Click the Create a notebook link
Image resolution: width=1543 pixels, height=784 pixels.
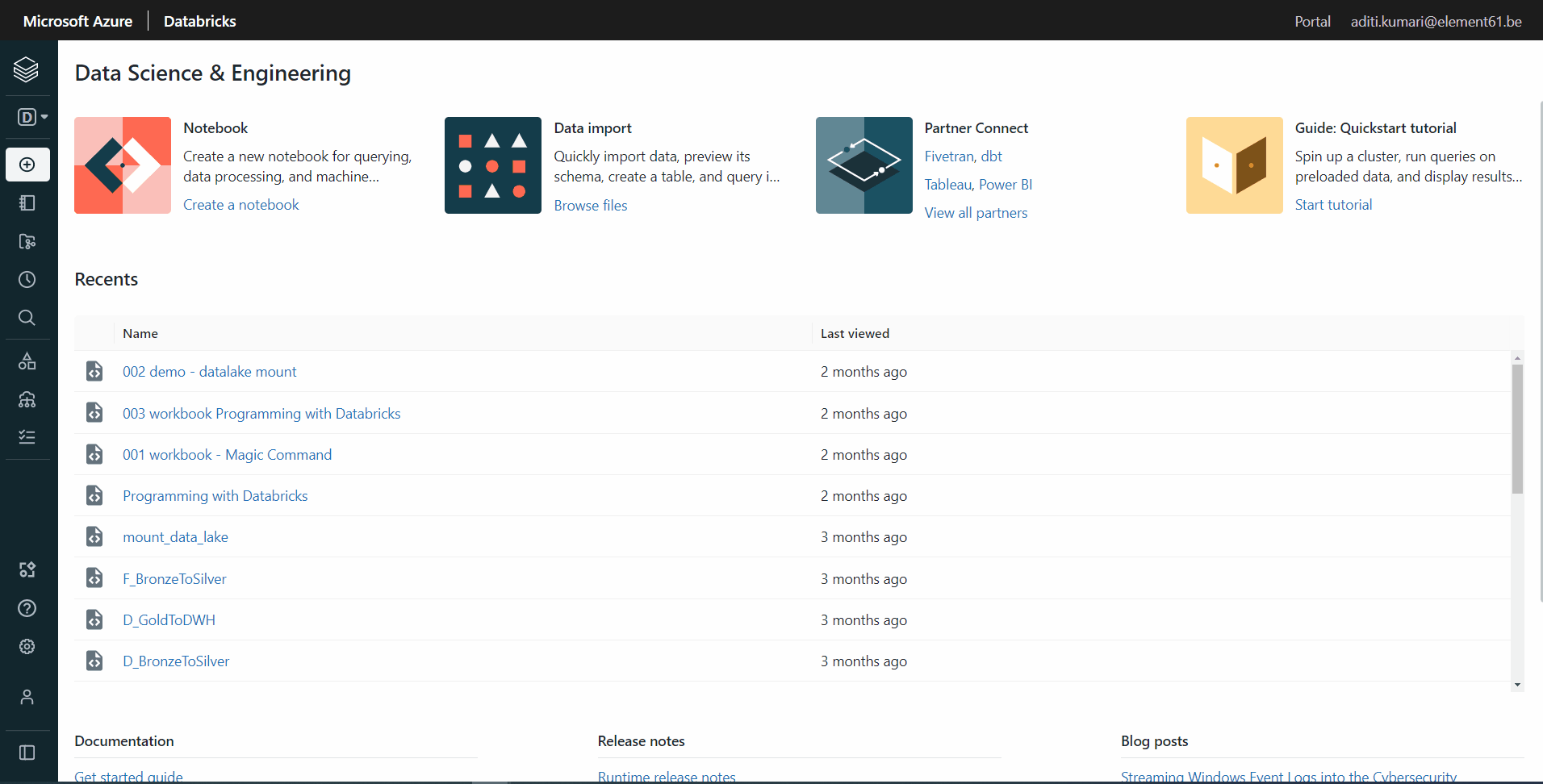click(240, 204)
